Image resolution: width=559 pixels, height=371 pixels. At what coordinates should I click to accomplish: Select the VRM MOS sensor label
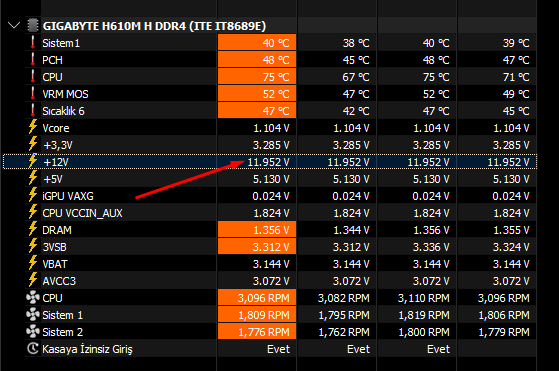(x=65, y=94)
